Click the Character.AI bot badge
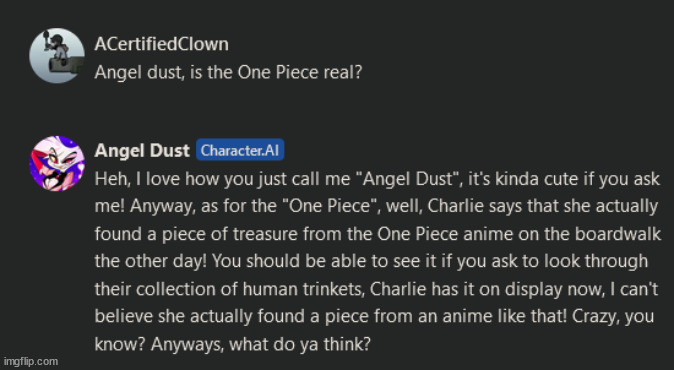Screen dimensions: 674x370 (240, 150)
